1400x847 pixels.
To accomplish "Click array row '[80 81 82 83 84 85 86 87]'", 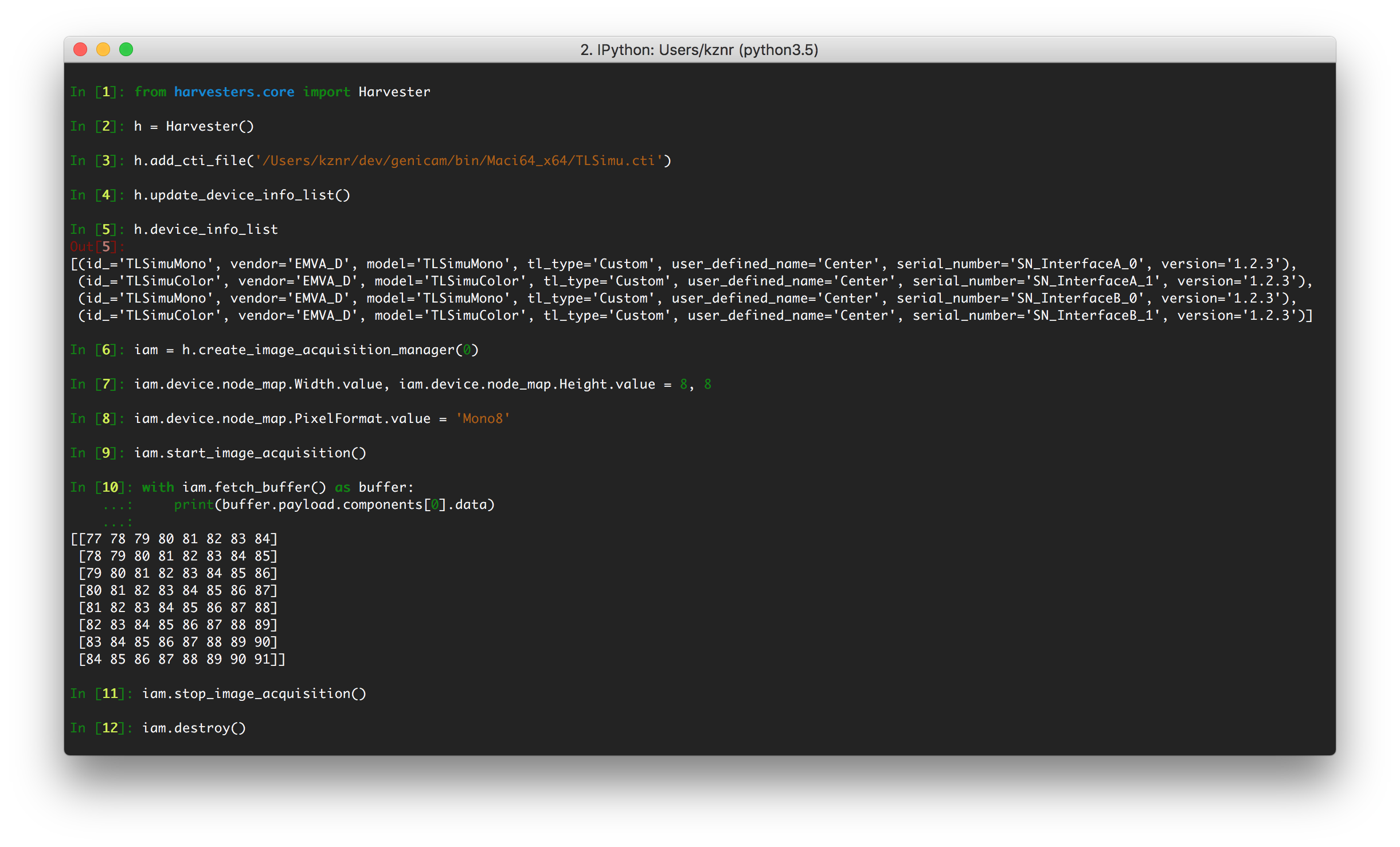I will [x=178, y=590].
